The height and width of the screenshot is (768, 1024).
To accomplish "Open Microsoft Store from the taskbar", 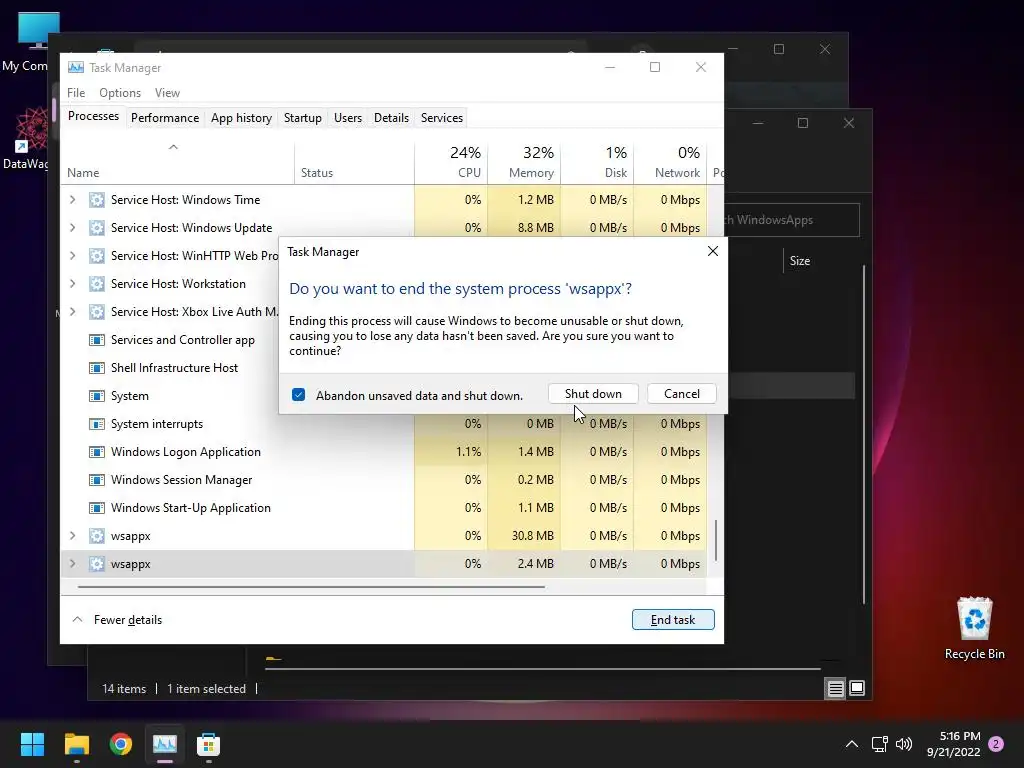I will click(208, 744).
